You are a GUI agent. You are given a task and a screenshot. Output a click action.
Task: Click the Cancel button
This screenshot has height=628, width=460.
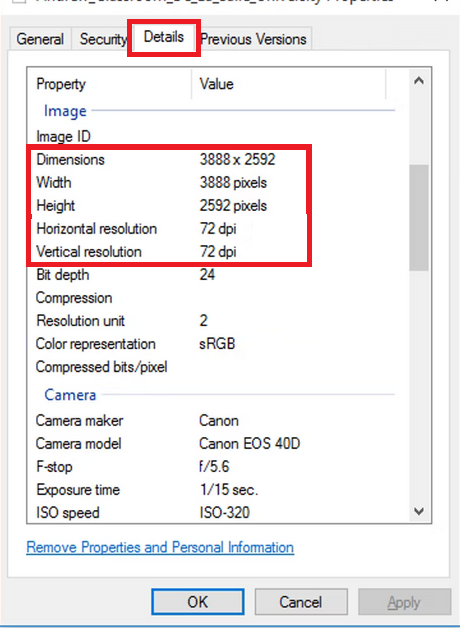tap(301, 602)
